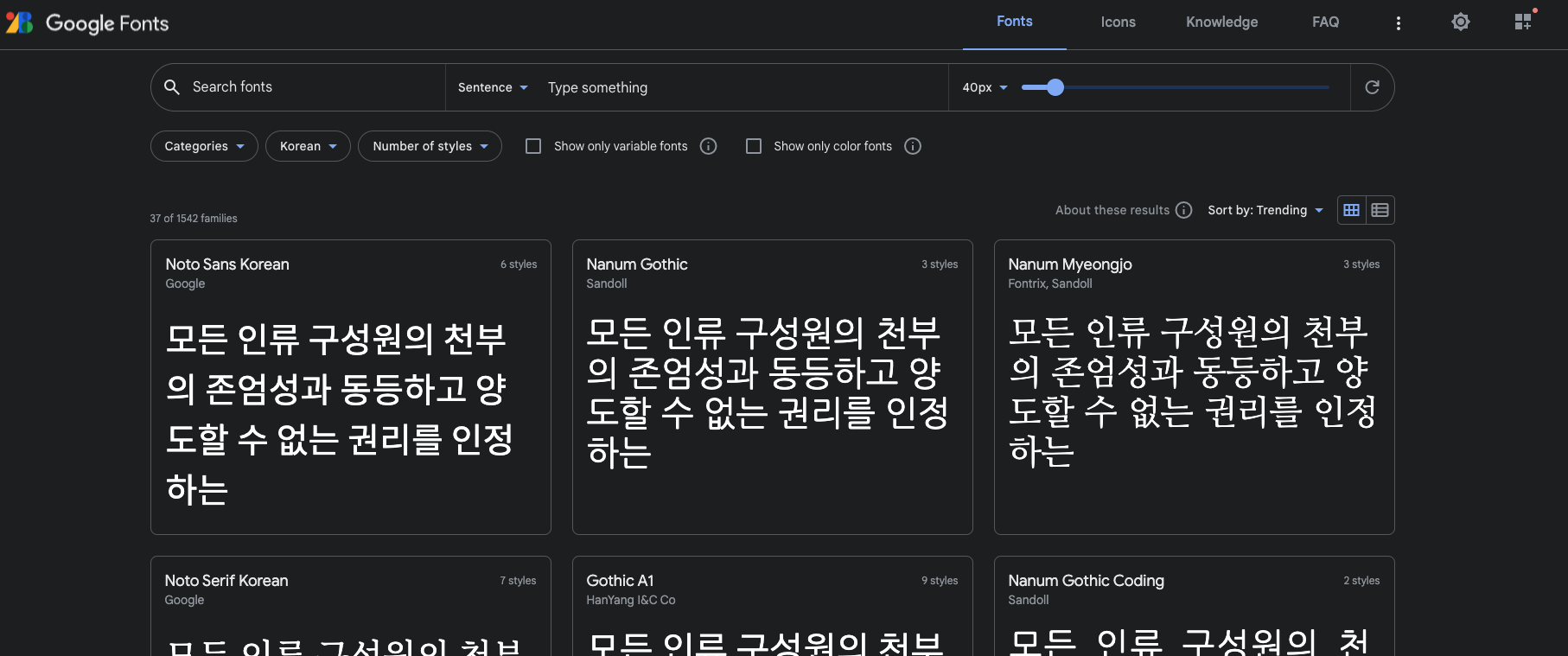This screenshot has width=1568, height=656.
Task: Click designer name Fontrix, Sandoll
Action: 1050,283
